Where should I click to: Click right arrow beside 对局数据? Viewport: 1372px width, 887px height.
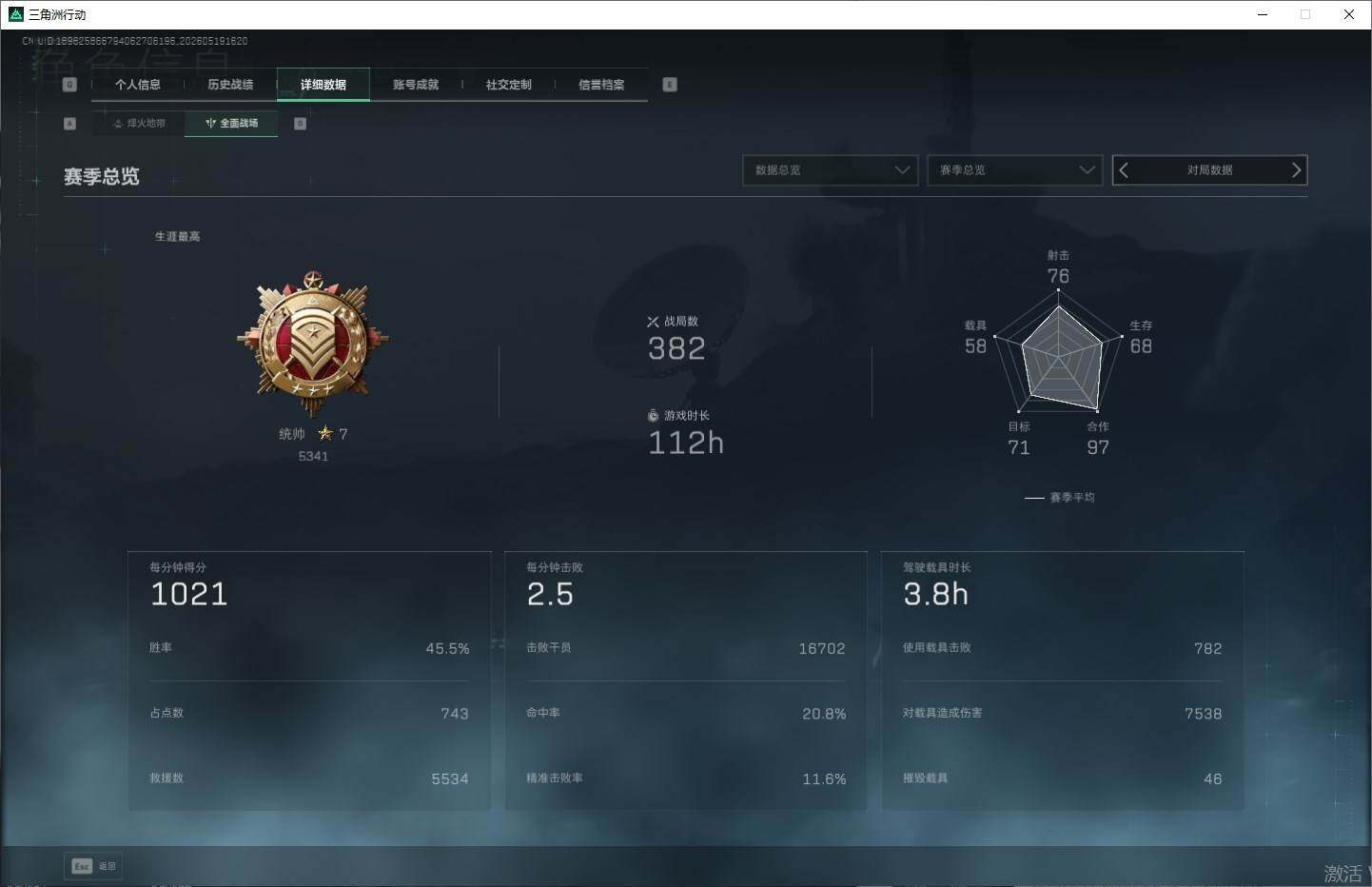[x=1296, y=170]
